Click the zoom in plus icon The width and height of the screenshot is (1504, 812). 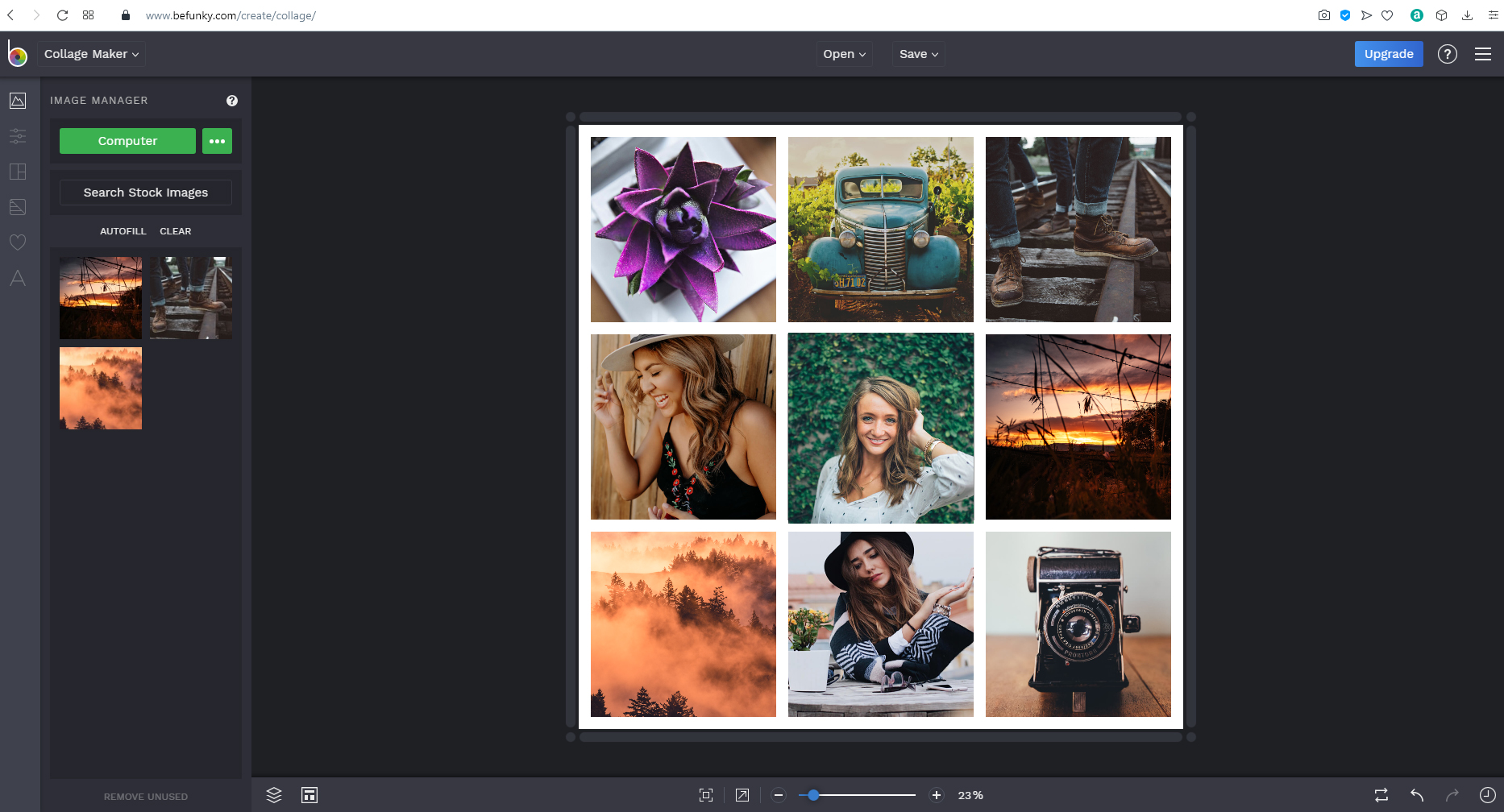pos(937,795)
